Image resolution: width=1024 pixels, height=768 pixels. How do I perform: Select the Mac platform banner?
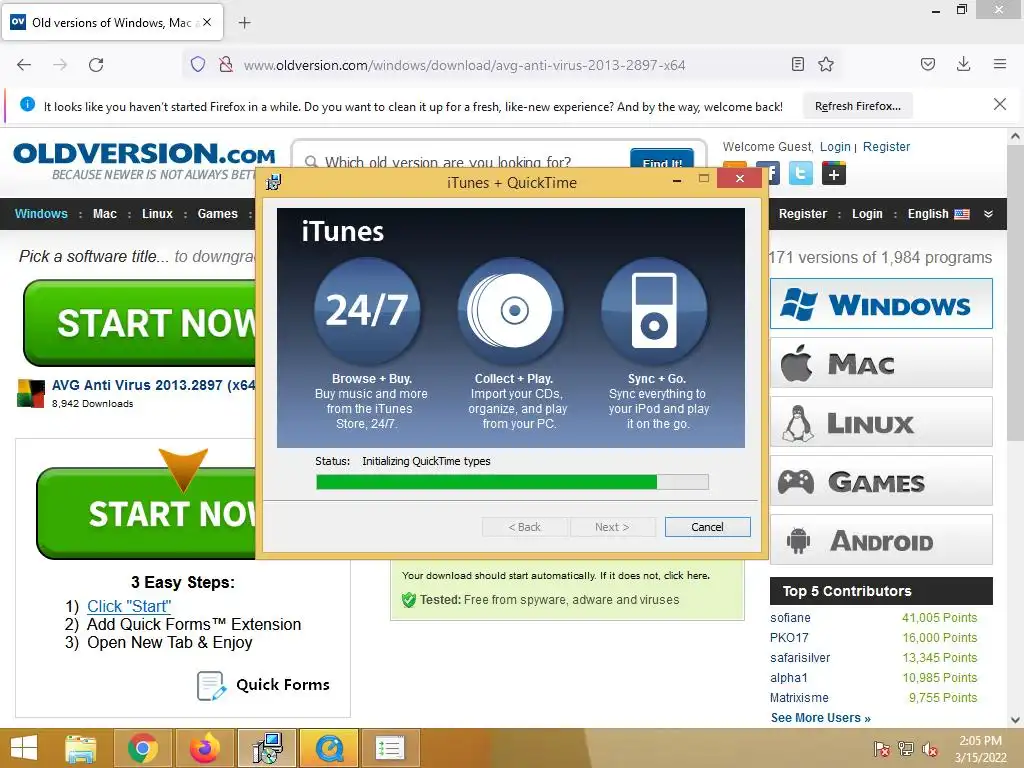pos(881,362)
